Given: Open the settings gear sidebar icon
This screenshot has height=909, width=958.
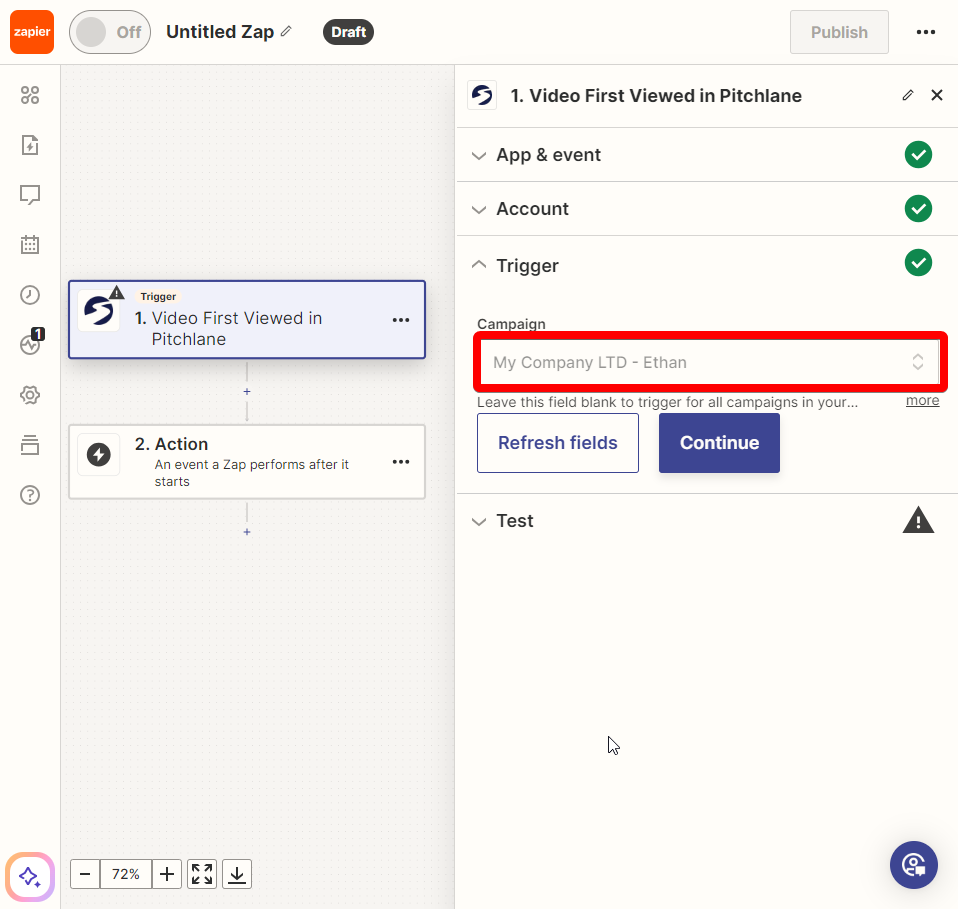Looking at the screenshot, I should (30, 395).
